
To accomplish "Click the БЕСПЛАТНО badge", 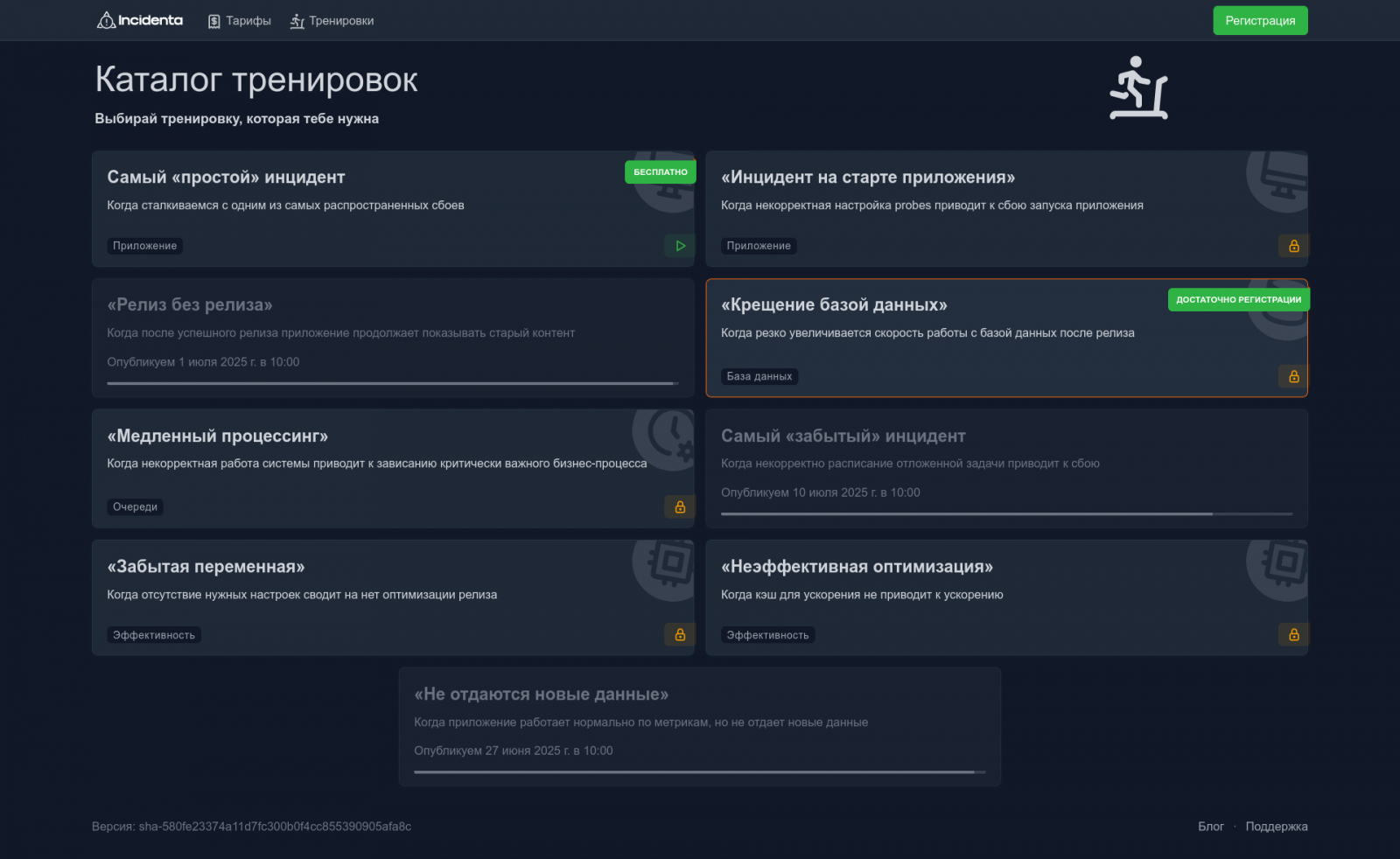I will (x=661, y=172).
